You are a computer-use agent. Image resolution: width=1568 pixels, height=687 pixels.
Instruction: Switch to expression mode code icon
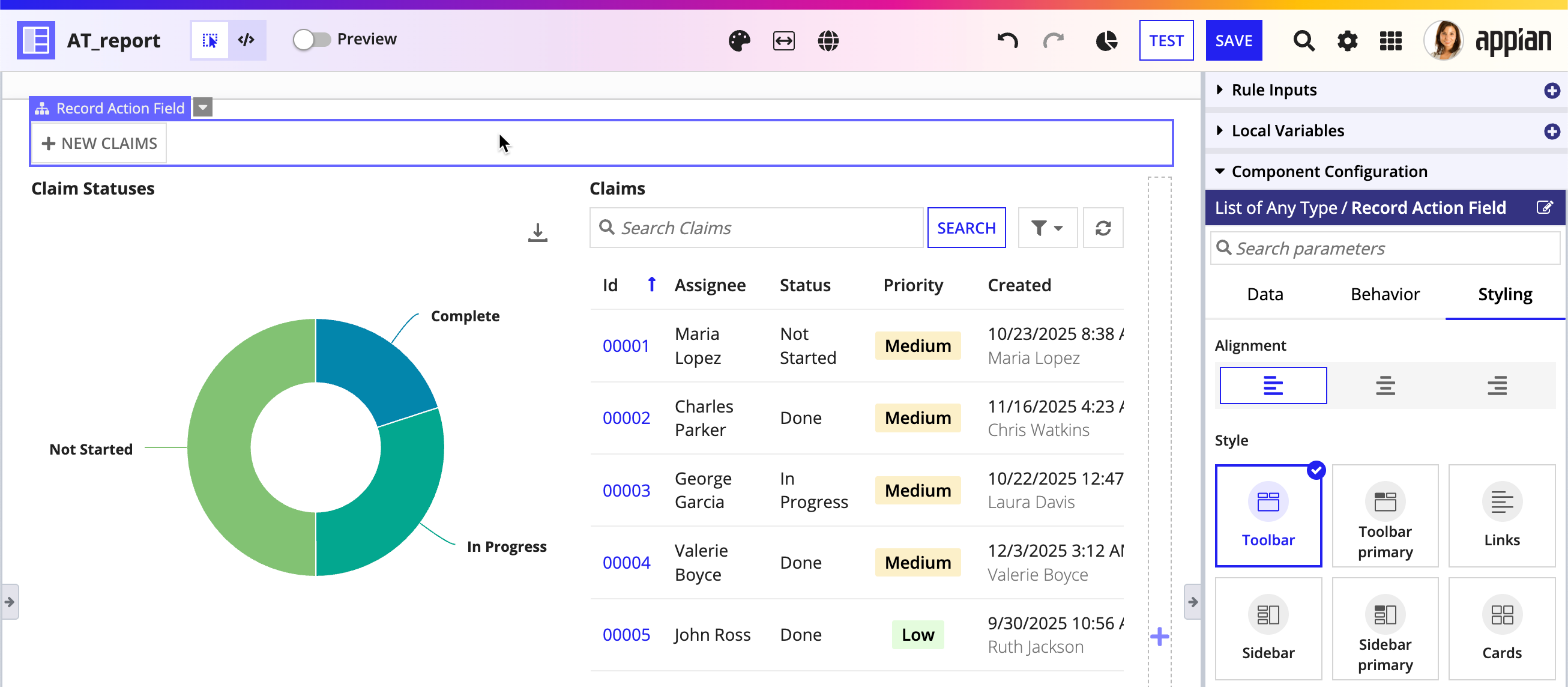[247, 40]
